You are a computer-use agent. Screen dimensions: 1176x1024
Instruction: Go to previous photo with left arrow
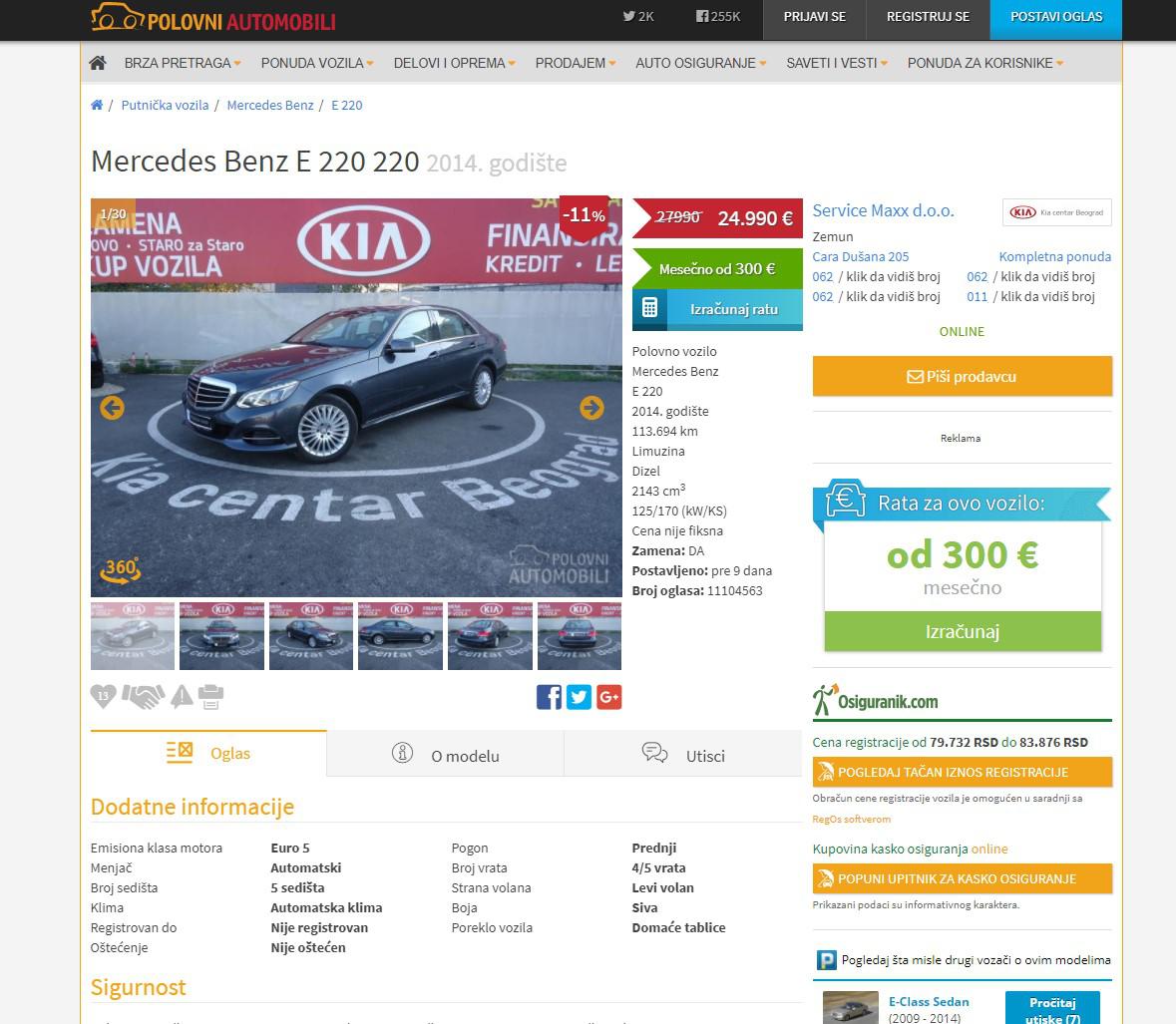click(x=112, y=408)
